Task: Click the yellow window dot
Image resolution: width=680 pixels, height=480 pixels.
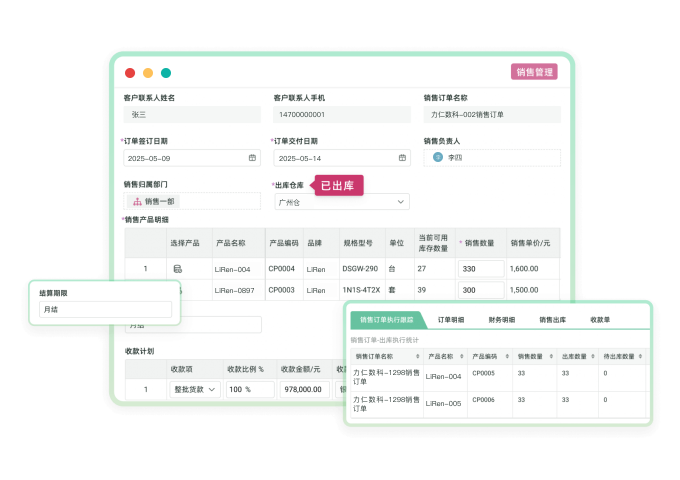Action: [148, 73]
